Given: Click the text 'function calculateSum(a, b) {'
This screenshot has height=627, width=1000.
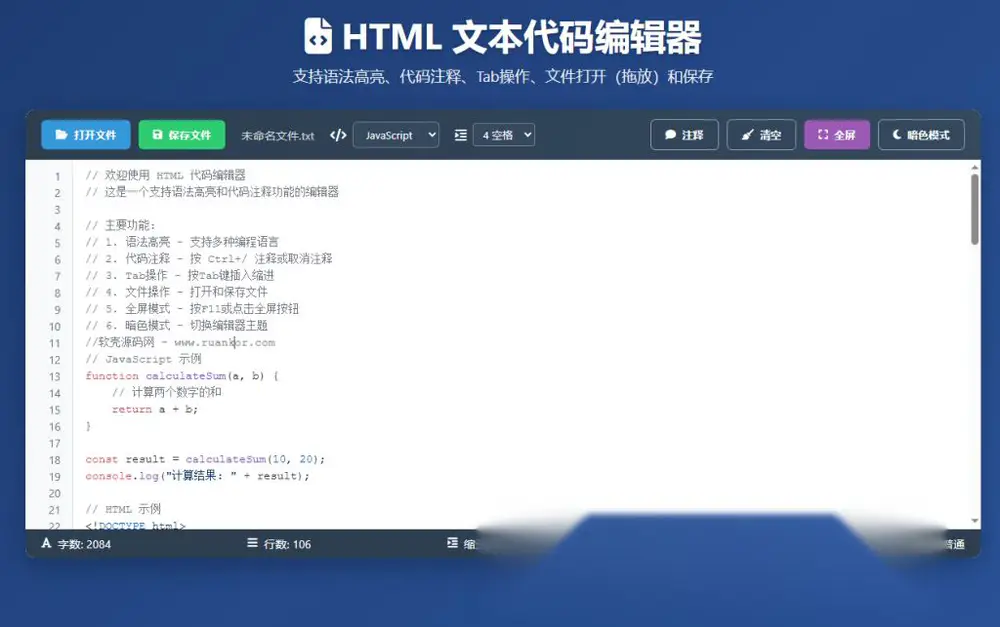Looking at the screenshot, I should click(x=182, y=376).
